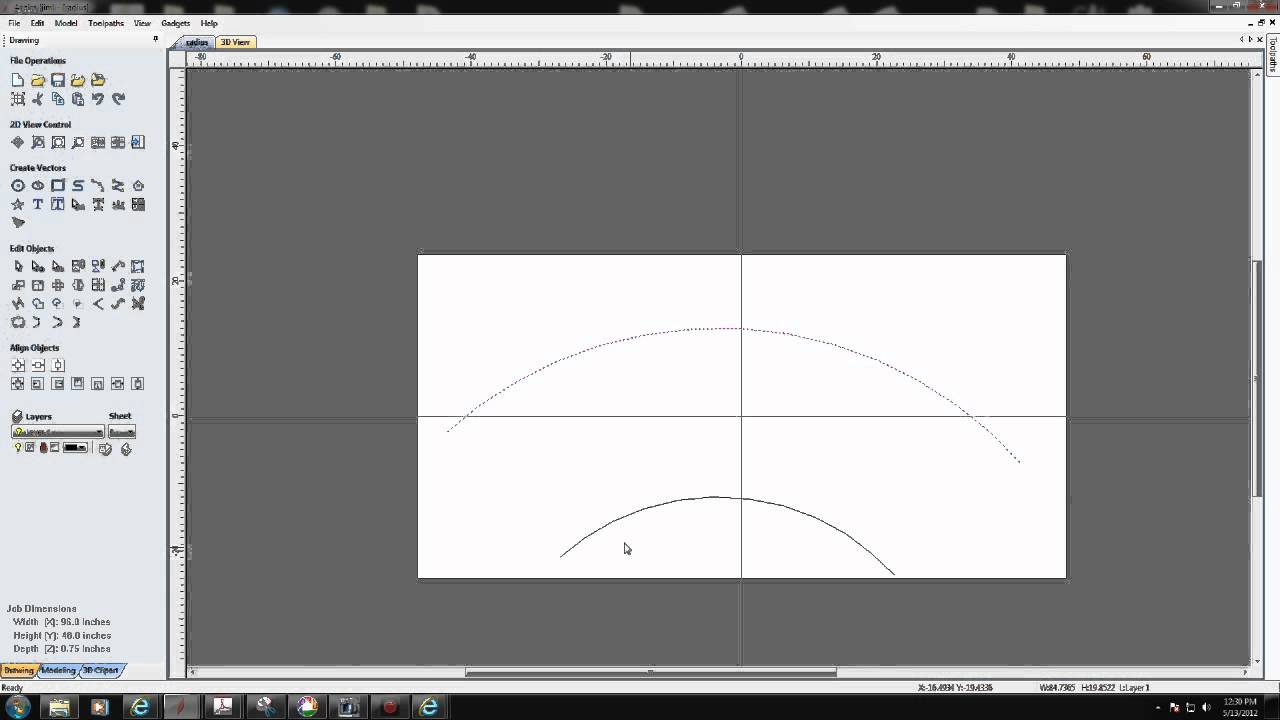Select the Draw Text tool
The width and height of the screenshot is (1280, 720).
(38, 205)
